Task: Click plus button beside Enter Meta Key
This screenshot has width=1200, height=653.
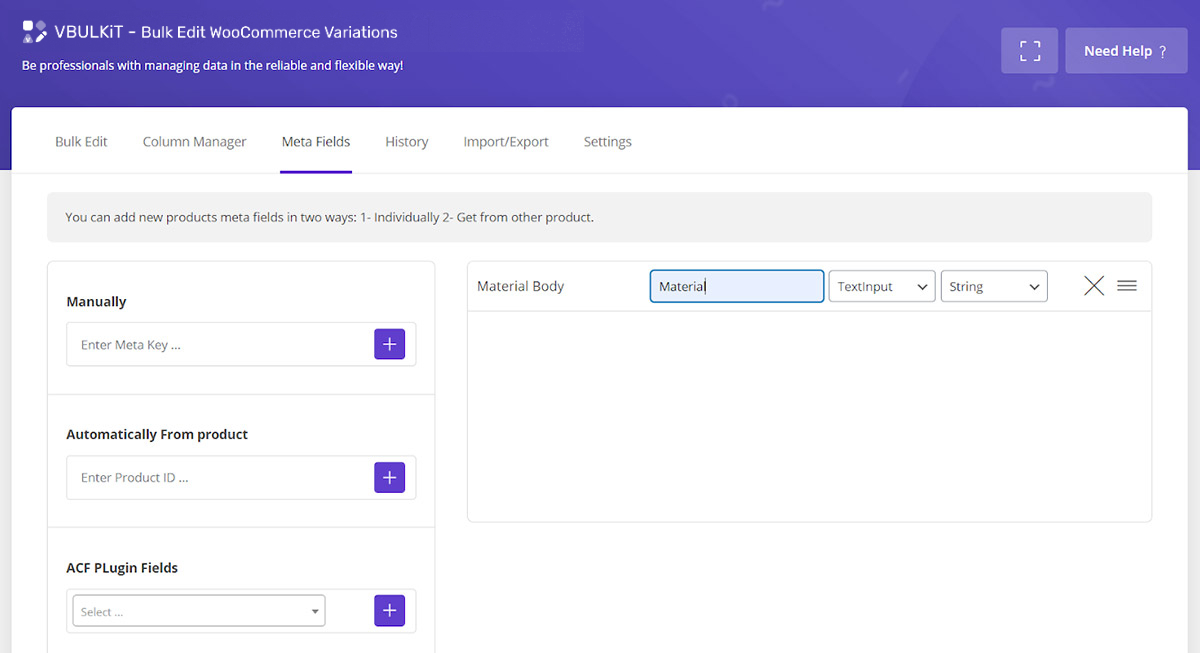Action: point(389,344)
